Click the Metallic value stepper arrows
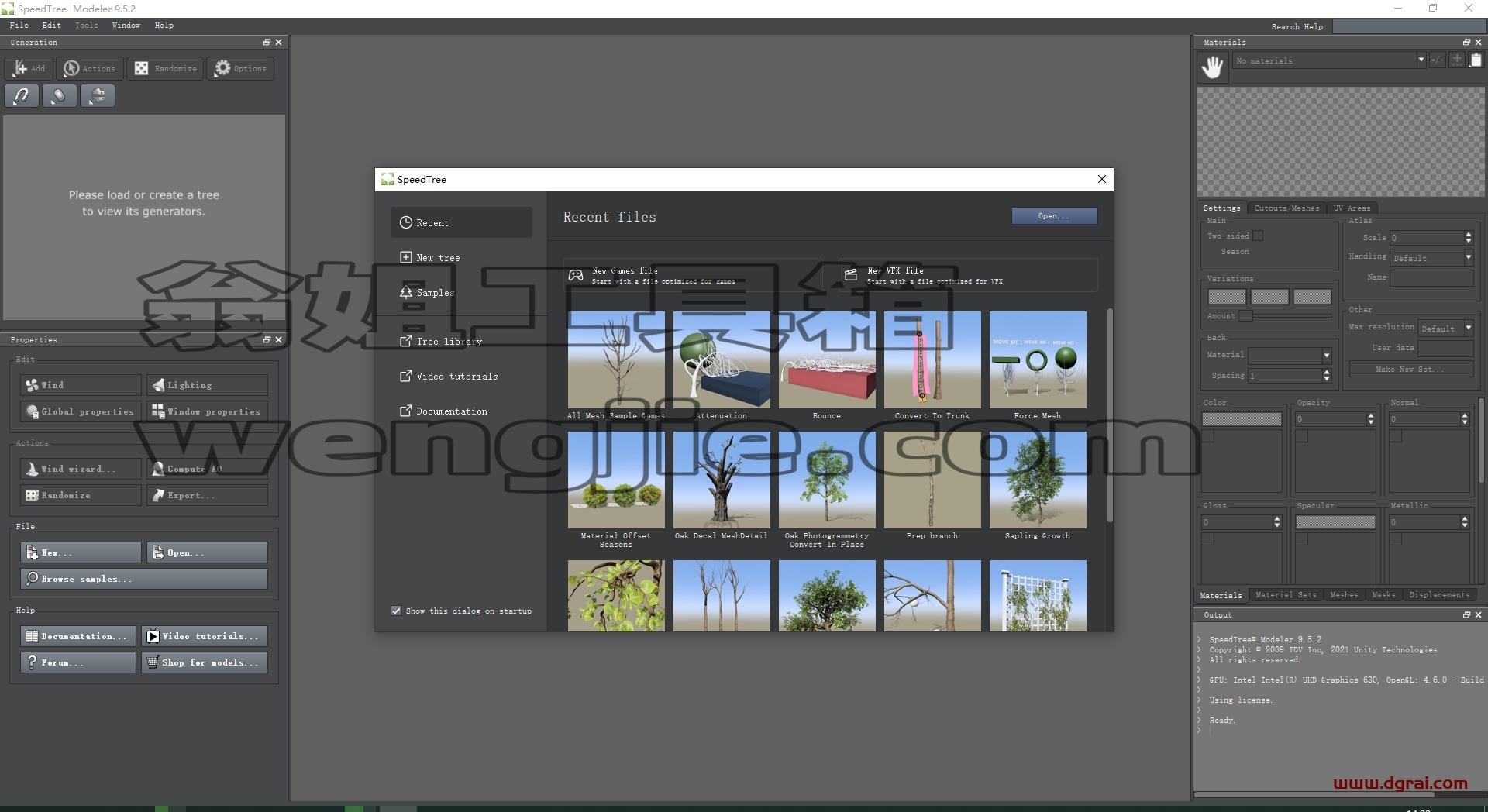The width and height of the screenshot is (1488, 812). (1465, 522)
